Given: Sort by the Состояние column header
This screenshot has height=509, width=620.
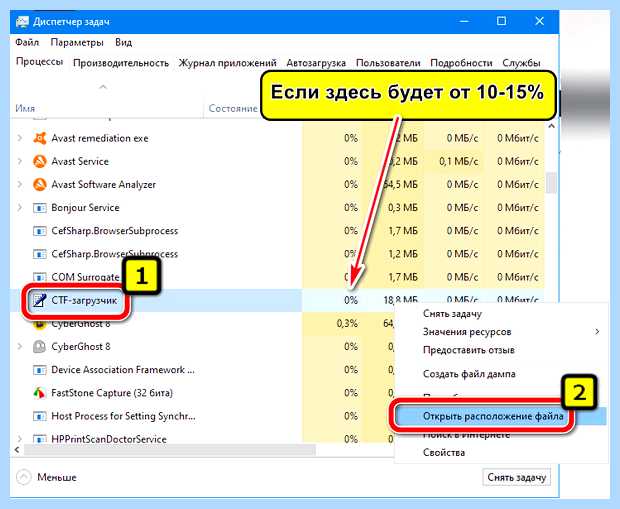Looking at the screenshot, I should (x=233, y=108).
